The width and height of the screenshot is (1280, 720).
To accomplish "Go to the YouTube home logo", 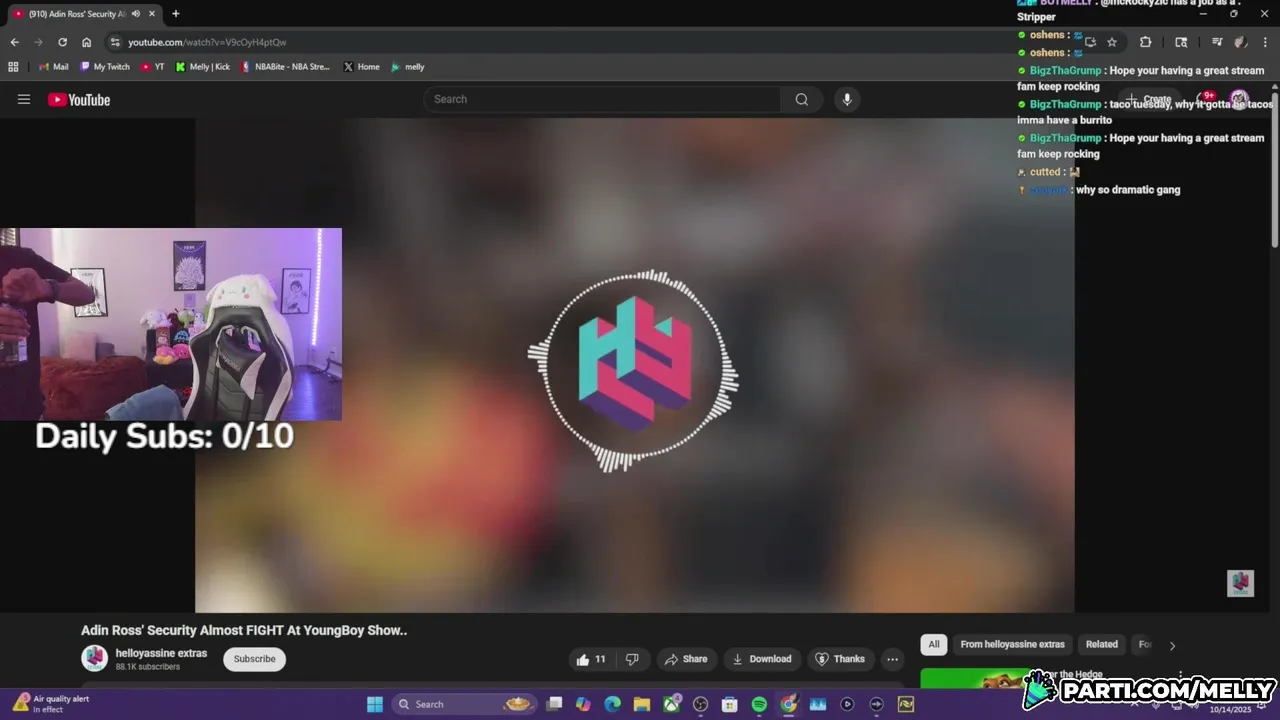I will [x=79, y=99].
